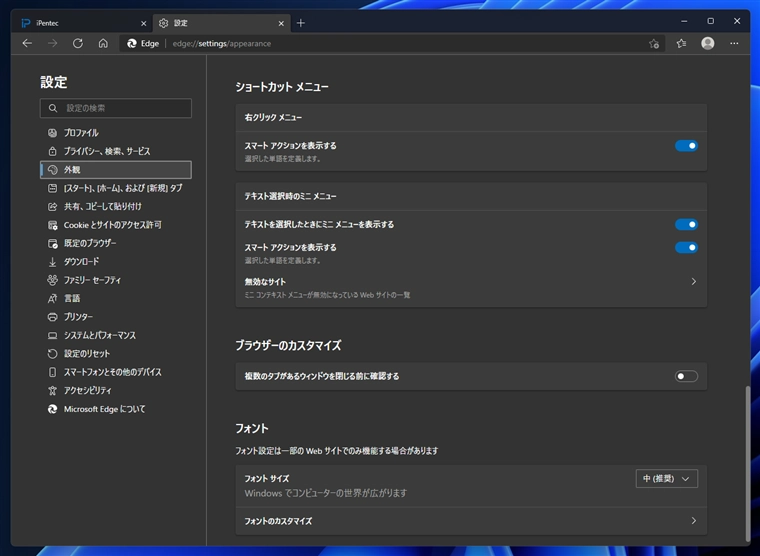
Task: Click the テキスト選択時のミニ メニュー label
Action: [290, 196]
